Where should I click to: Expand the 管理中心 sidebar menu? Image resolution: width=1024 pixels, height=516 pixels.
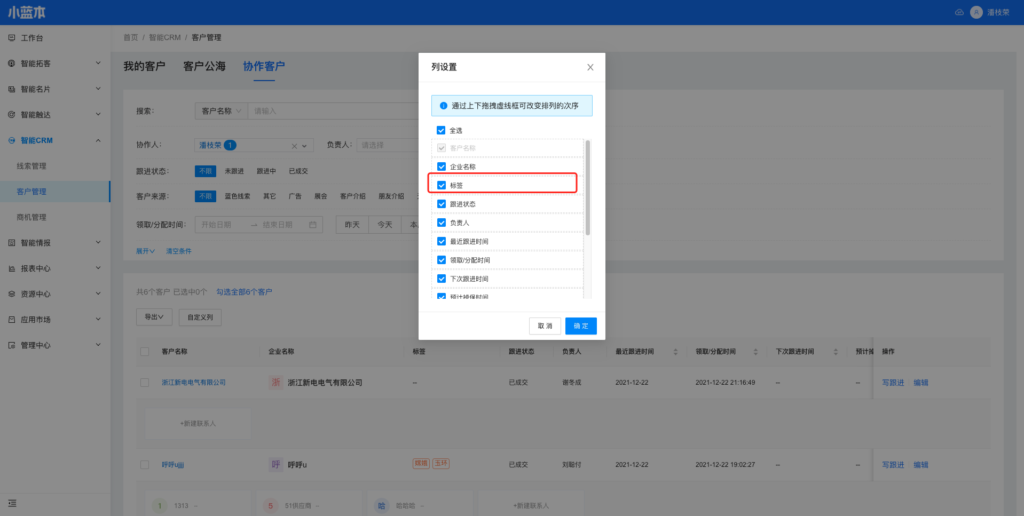coord(98,345)
